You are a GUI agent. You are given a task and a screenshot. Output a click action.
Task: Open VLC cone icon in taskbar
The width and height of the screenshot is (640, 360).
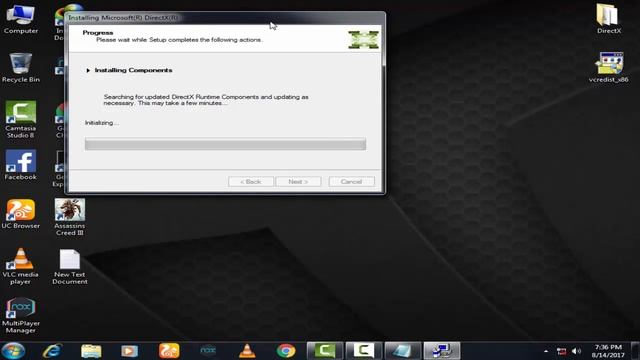[x=247, y=351]
